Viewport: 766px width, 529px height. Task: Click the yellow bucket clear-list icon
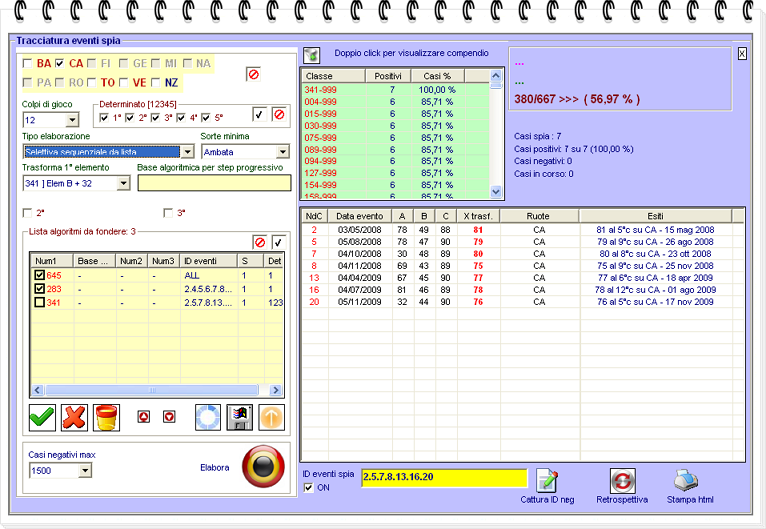click(x=106, y=417)
